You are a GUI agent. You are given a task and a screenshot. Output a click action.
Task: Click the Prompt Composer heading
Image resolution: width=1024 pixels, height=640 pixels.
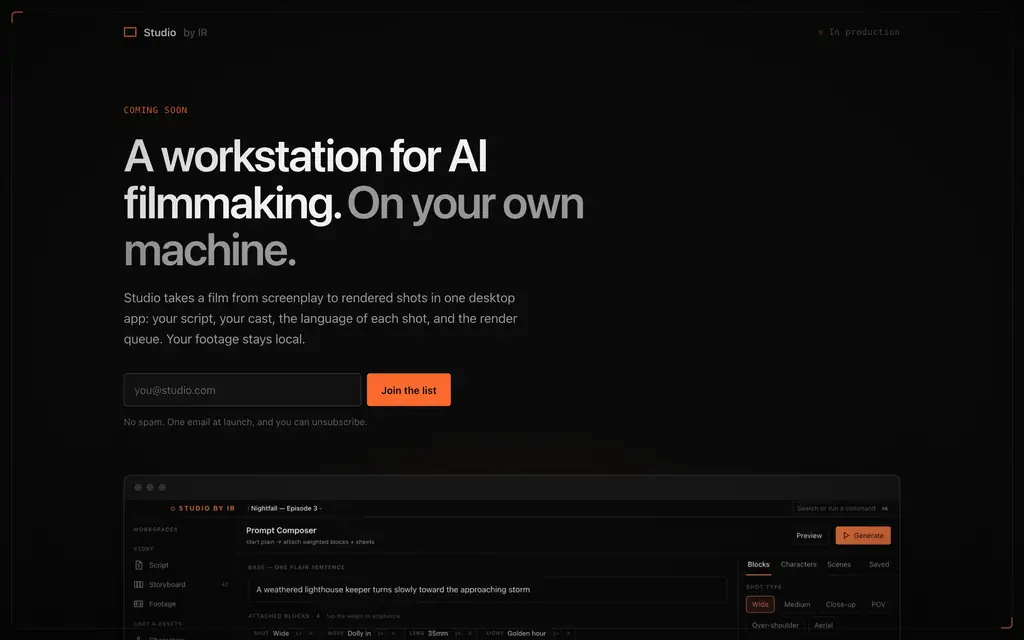click(281, 530)
